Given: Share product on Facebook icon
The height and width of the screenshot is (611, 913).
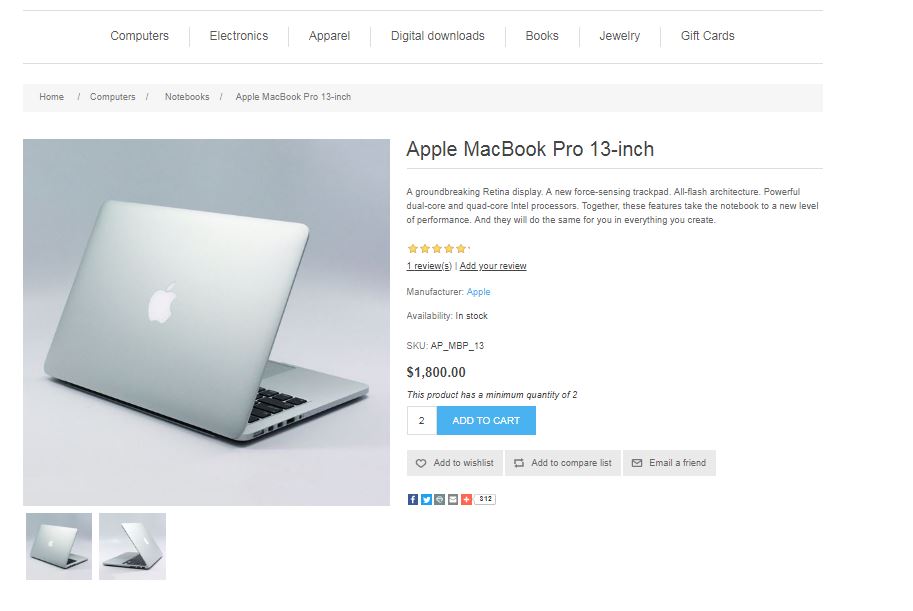Looking at the screenshot, I should (x=413, y=499).
